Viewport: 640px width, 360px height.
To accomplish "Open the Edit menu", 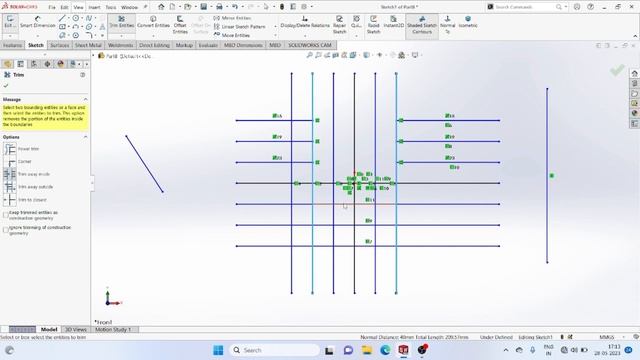I will 64,7.
